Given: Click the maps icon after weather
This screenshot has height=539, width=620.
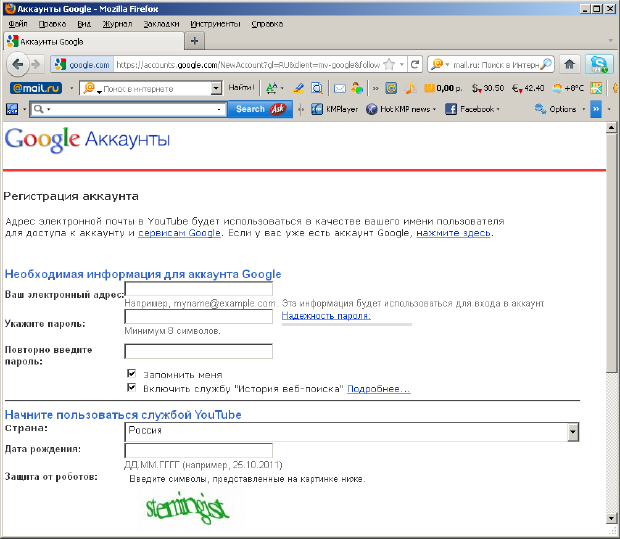Looking at the screenshot, I should click(596, 88).
